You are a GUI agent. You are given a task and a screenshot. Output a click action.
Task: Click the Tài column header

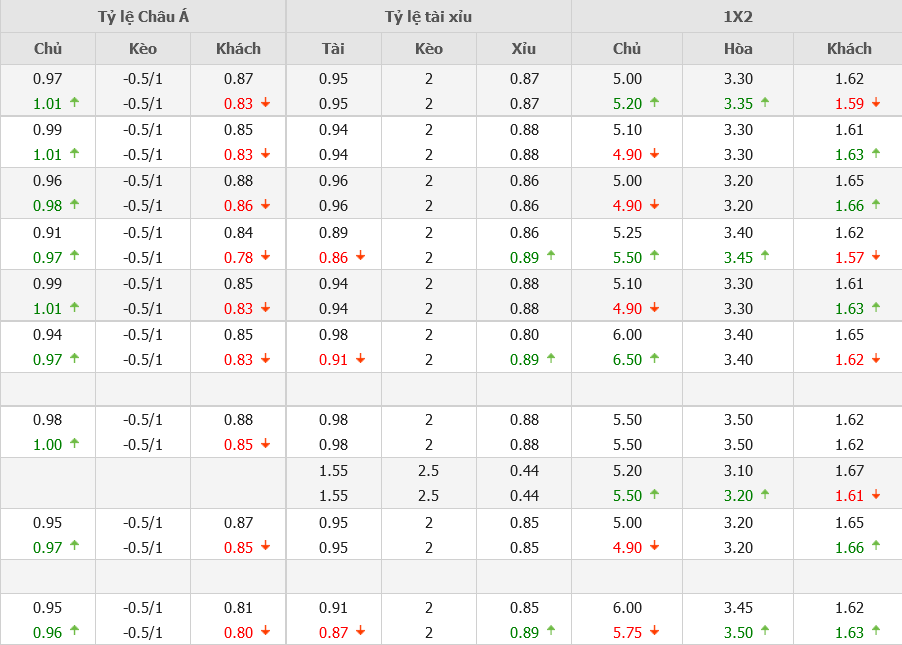point(333,48)
